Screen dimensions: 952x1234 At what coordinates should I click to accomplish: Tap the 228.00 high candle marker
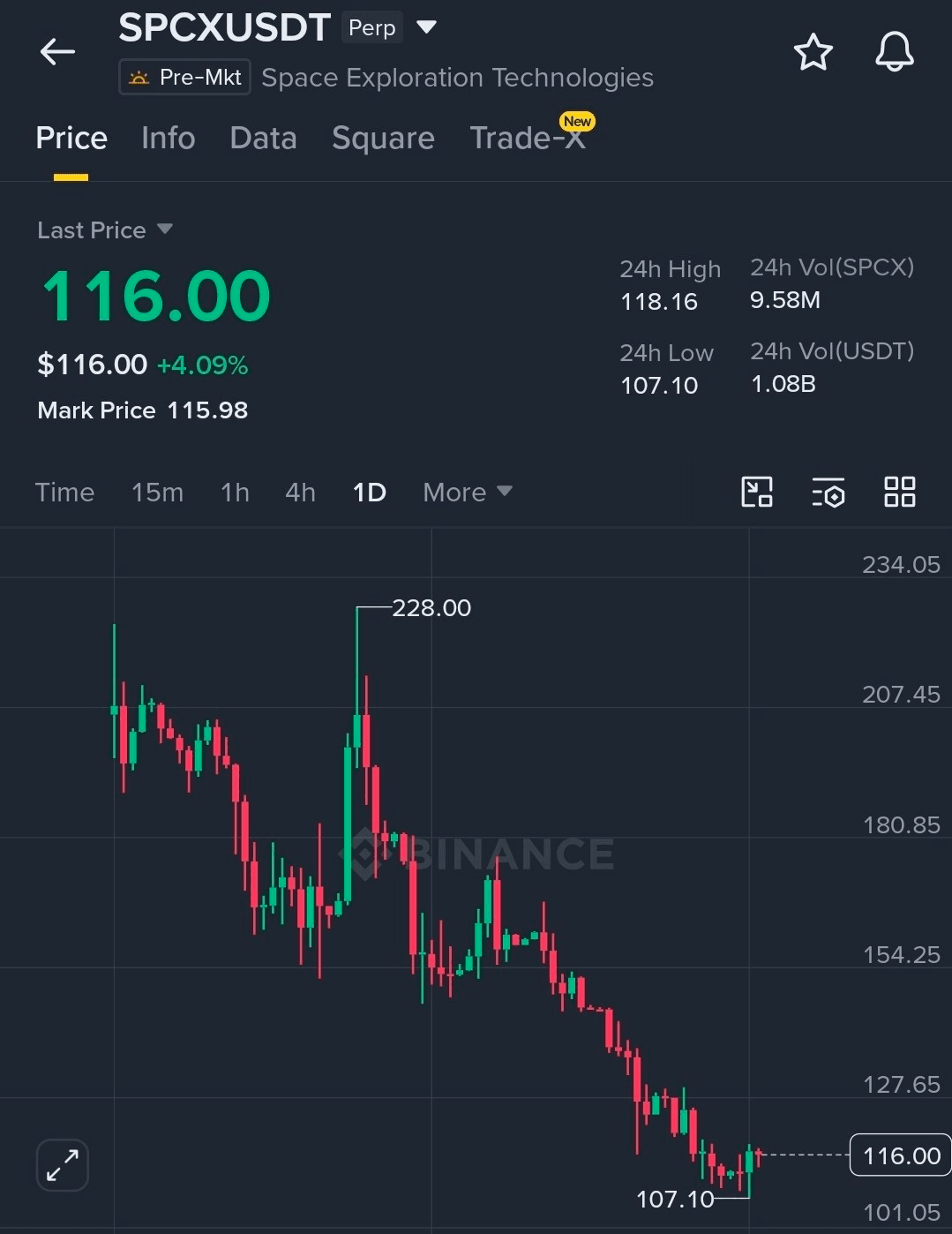point(431,608)
